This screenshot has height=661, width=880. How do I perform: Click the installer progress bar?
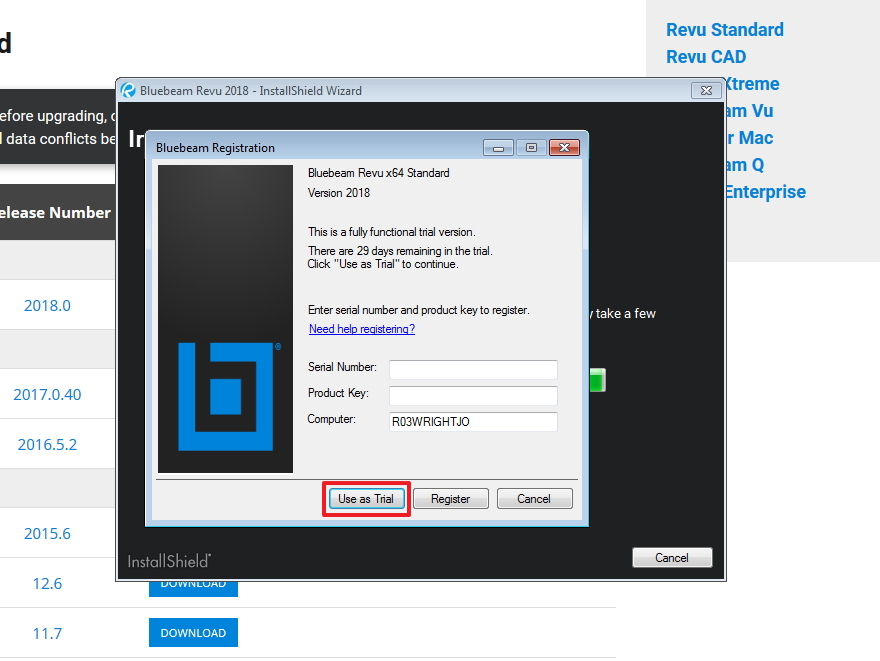(597, 380)
